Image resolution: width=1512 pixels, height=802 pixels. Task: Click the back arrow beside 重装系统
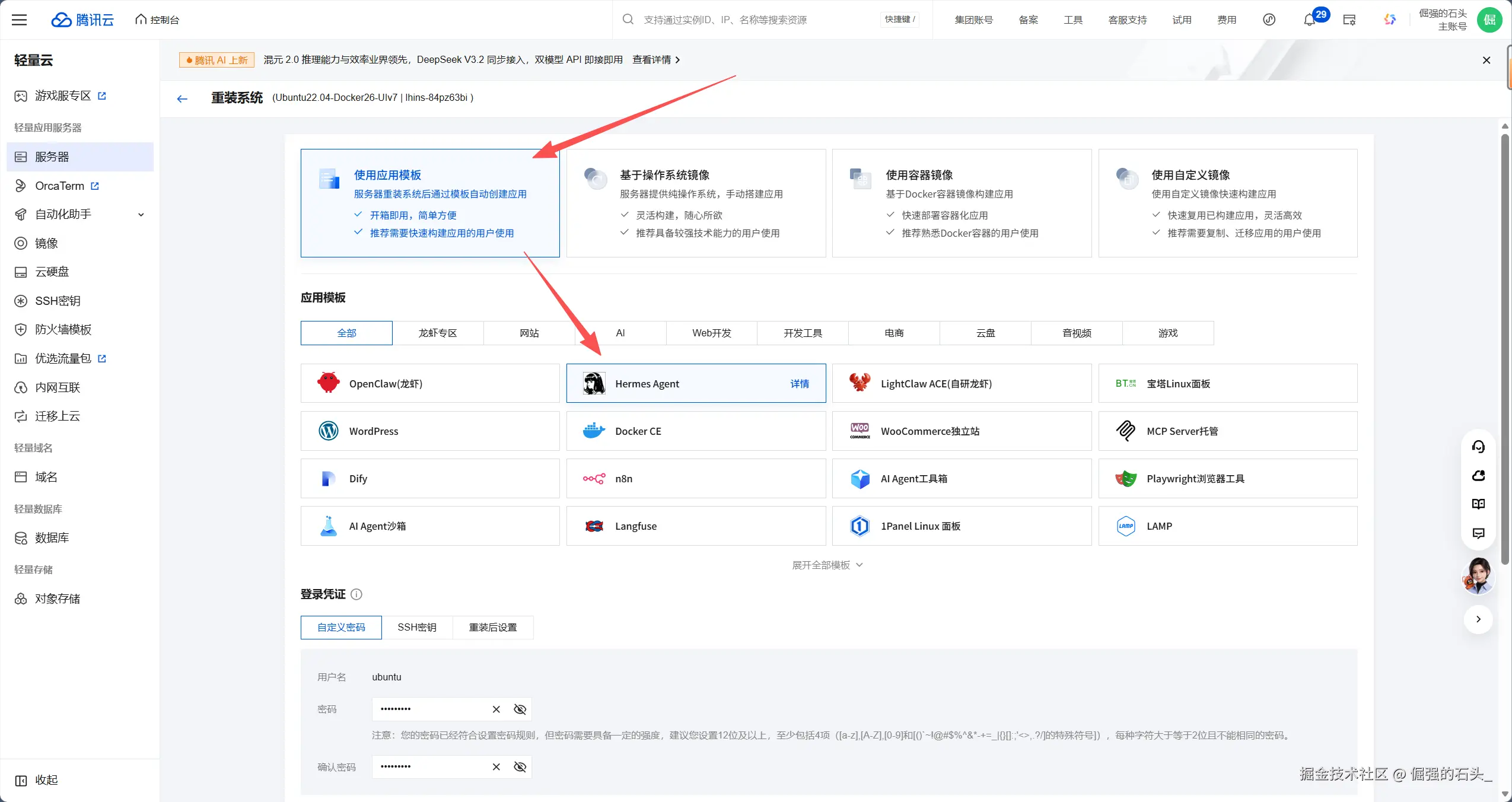coord(182,98)
